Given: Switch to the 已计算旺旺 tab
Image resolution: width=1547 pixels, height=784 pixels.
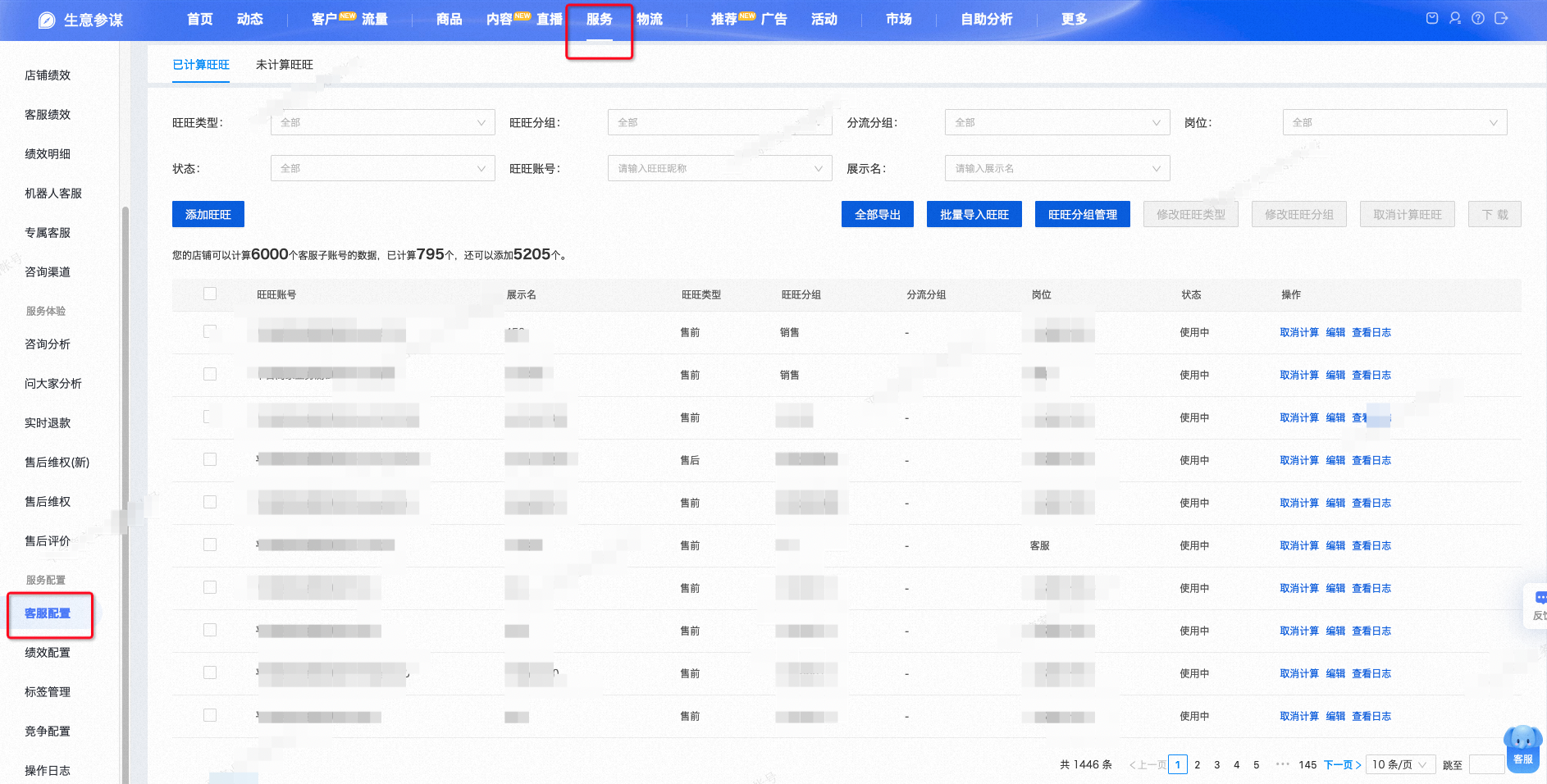Looking at the screenshot, I should tap(201, 65).
